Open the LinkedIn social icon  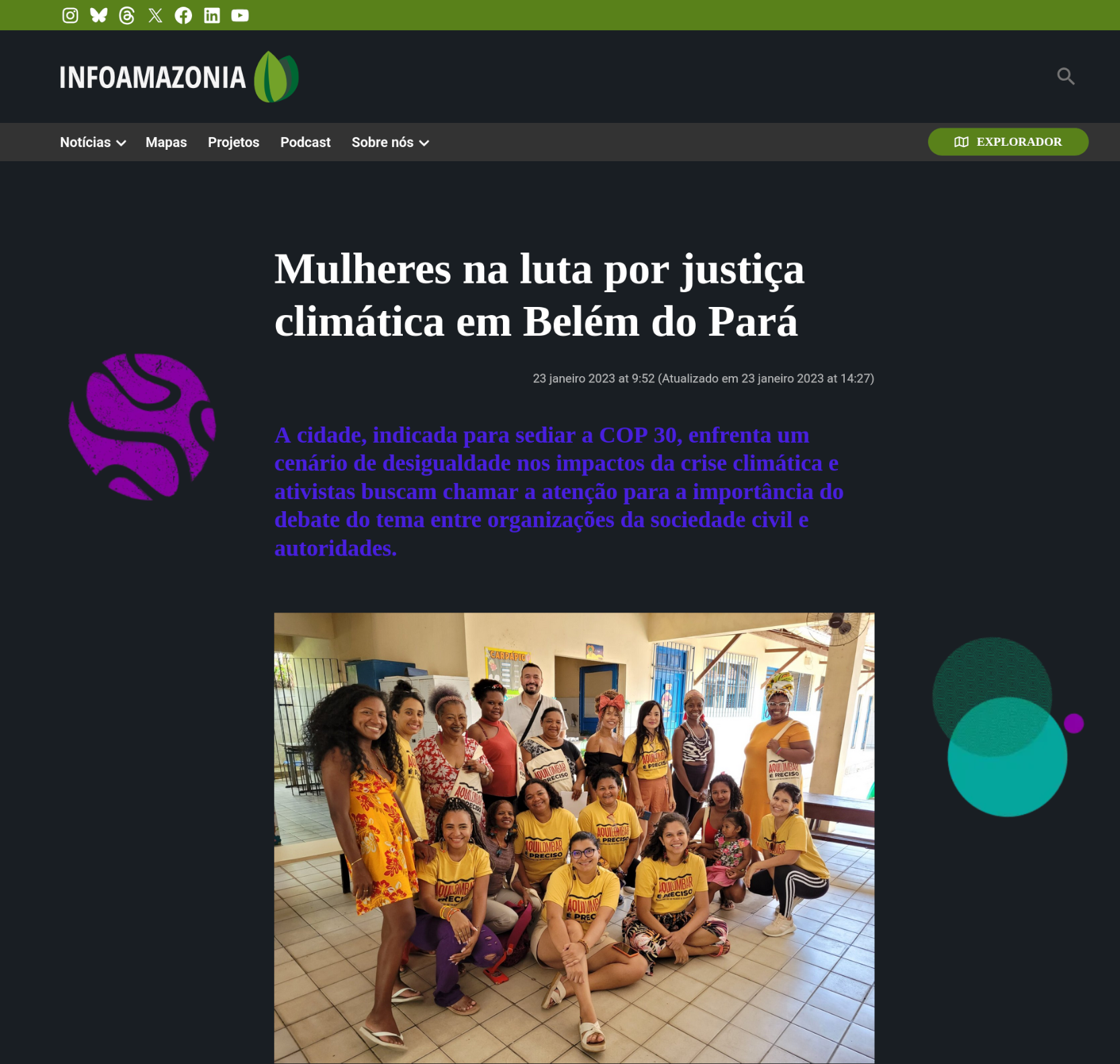point(212,15)
